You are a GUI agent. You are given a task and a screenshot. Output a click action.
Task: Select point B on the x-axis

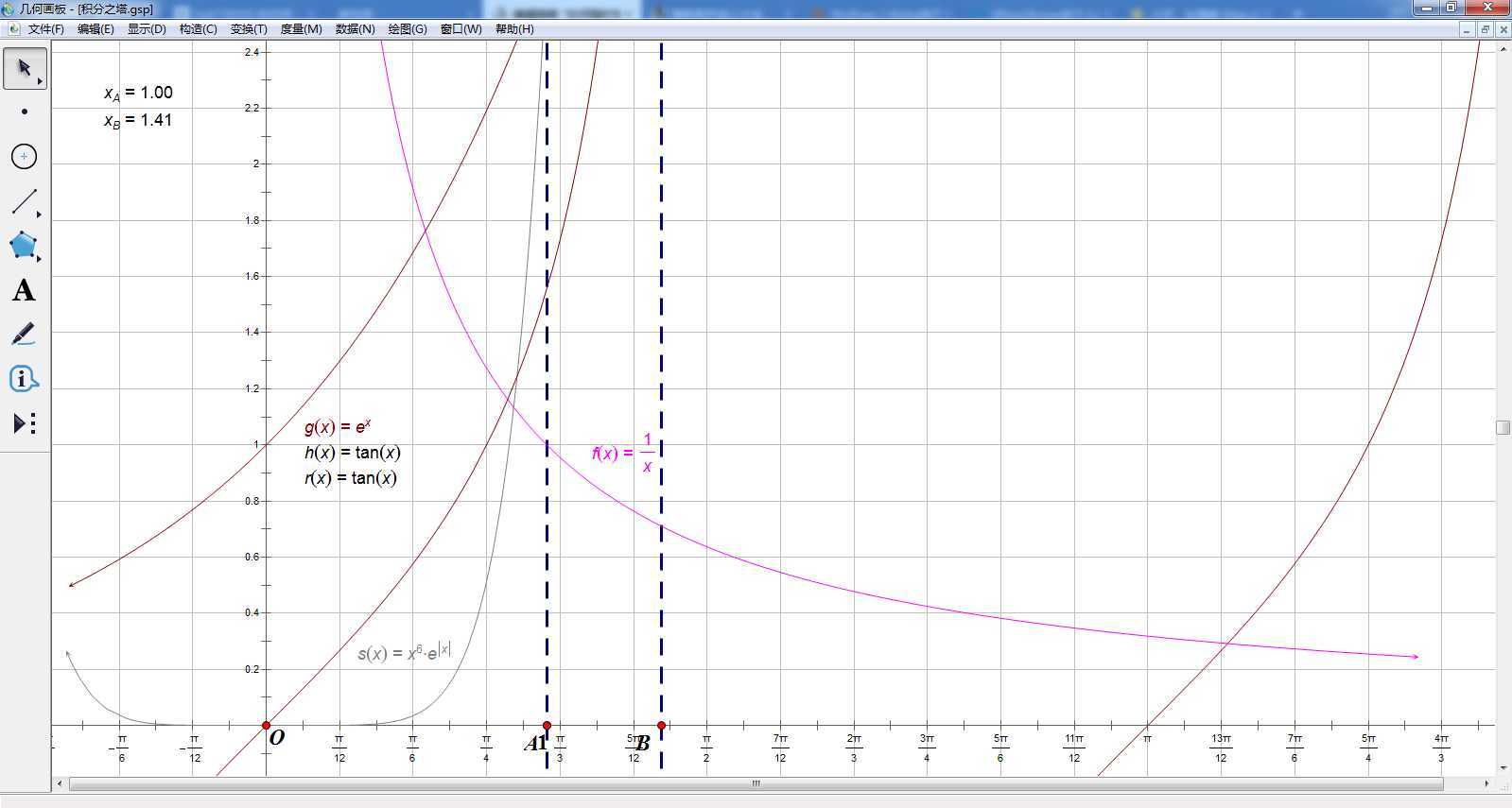(661, 726)
